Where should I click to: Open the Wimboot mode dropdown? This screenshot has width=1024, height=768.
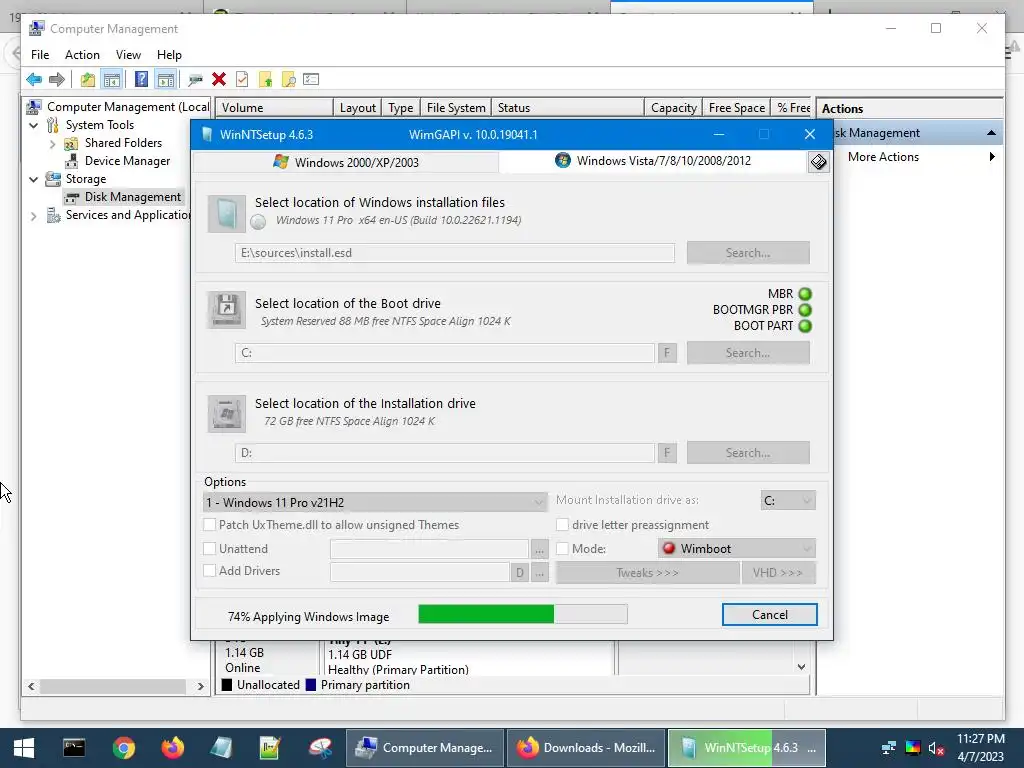pos(737,549)
